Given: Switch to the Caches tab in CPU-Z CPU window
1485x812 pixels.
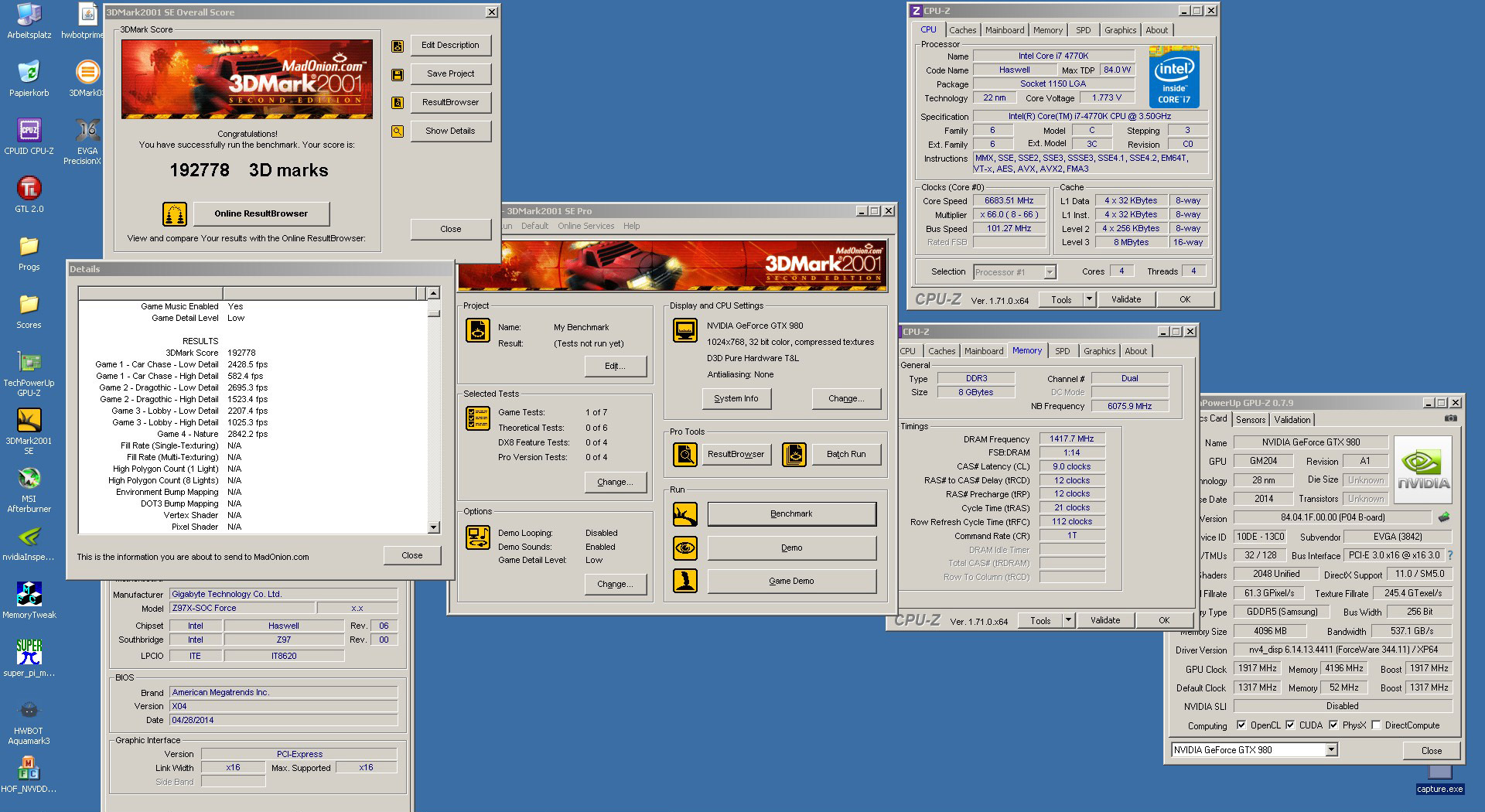Looking at the screenshot, I should [x=963, y=30].
